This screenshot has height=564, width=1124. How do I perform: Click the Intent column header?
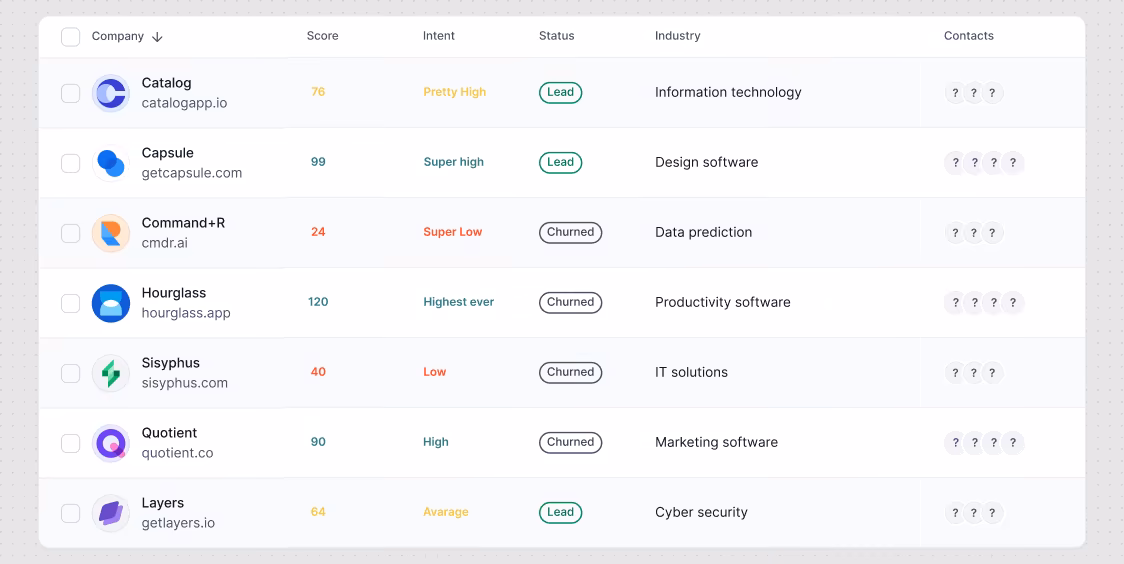pos(439,36)
